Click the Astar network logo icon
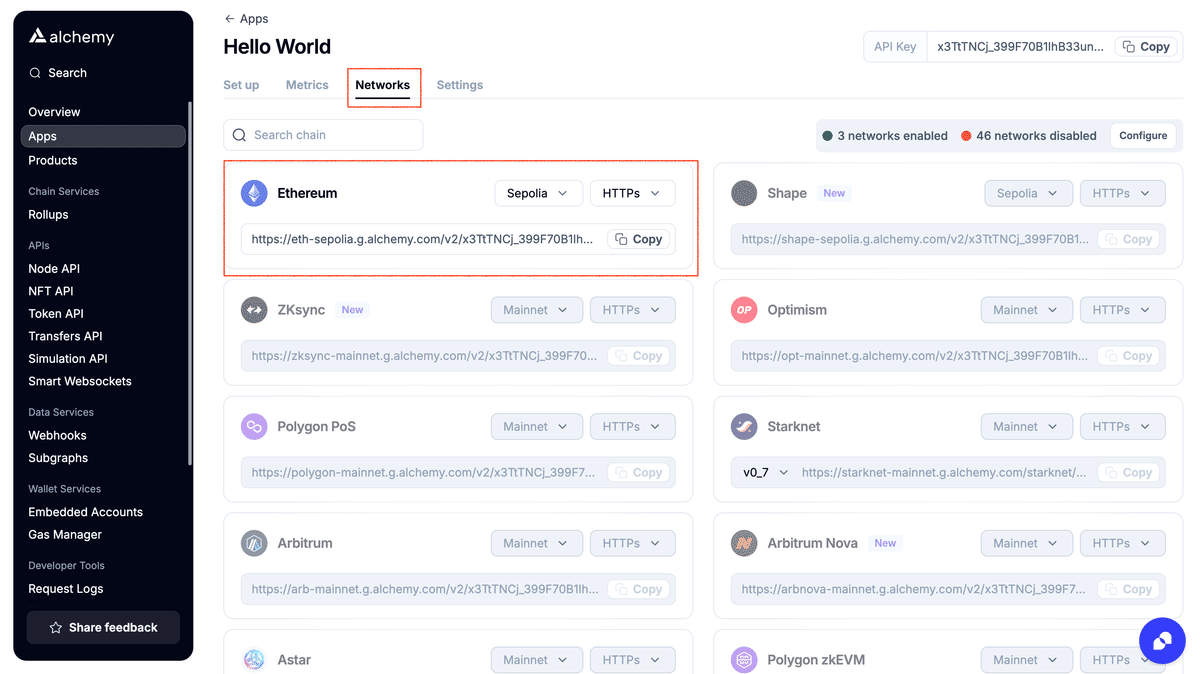This screenshot has height=674, width=1200. click(254, 660)
